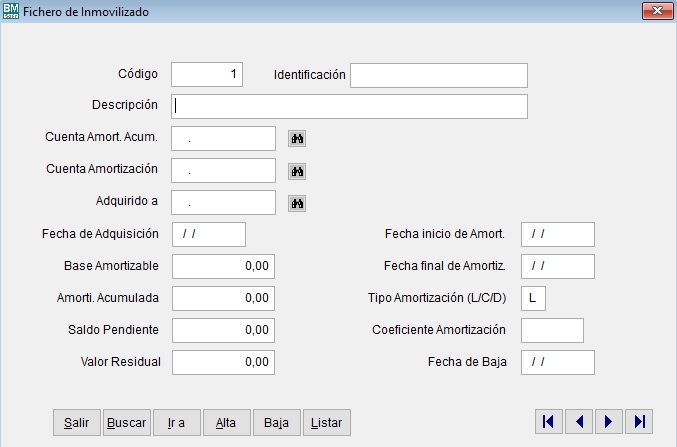Create new record with Alta button
The width and height of the screenshot is (677, 447).
coord(226,423)
